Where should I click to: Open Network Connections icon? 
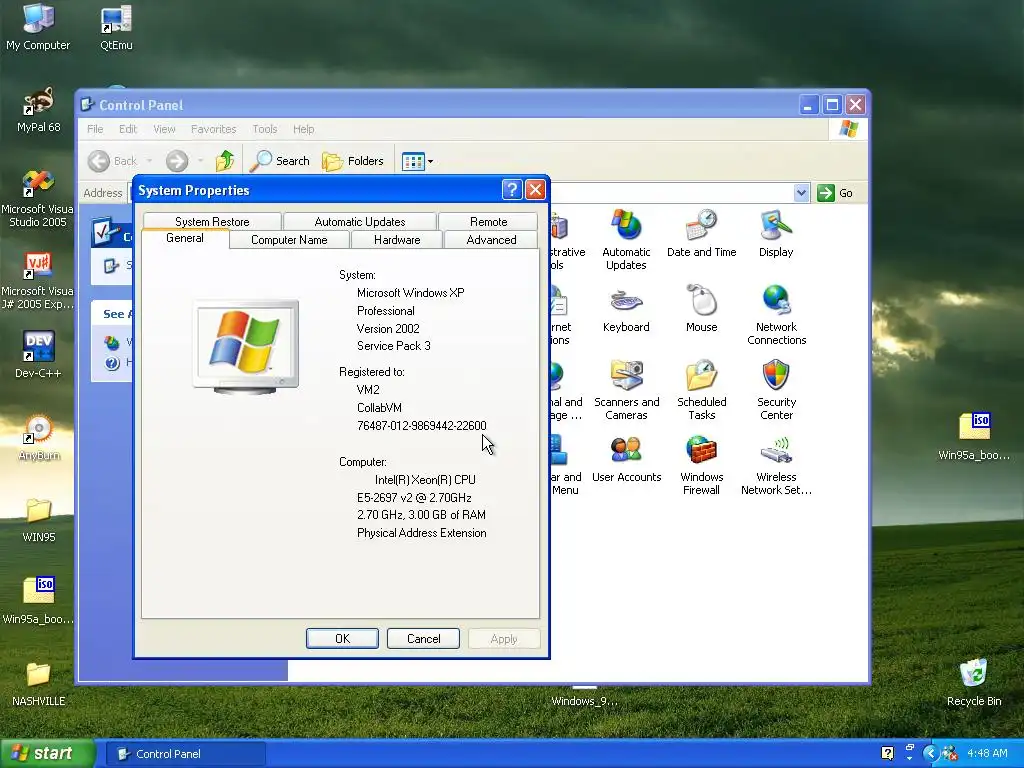[776, 315]
